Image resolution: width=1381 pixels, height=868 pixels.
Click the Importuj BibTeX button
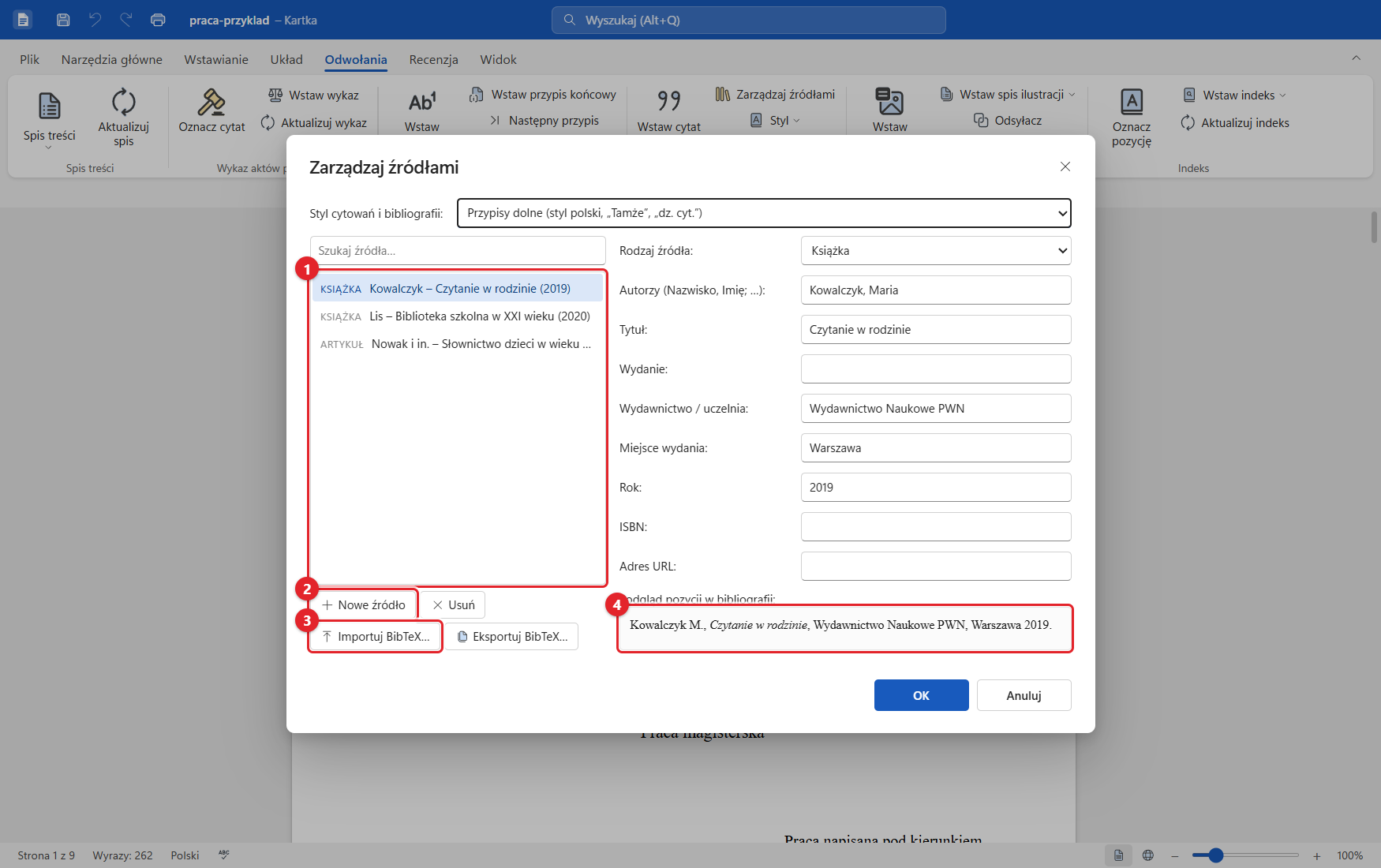(376, 637)
